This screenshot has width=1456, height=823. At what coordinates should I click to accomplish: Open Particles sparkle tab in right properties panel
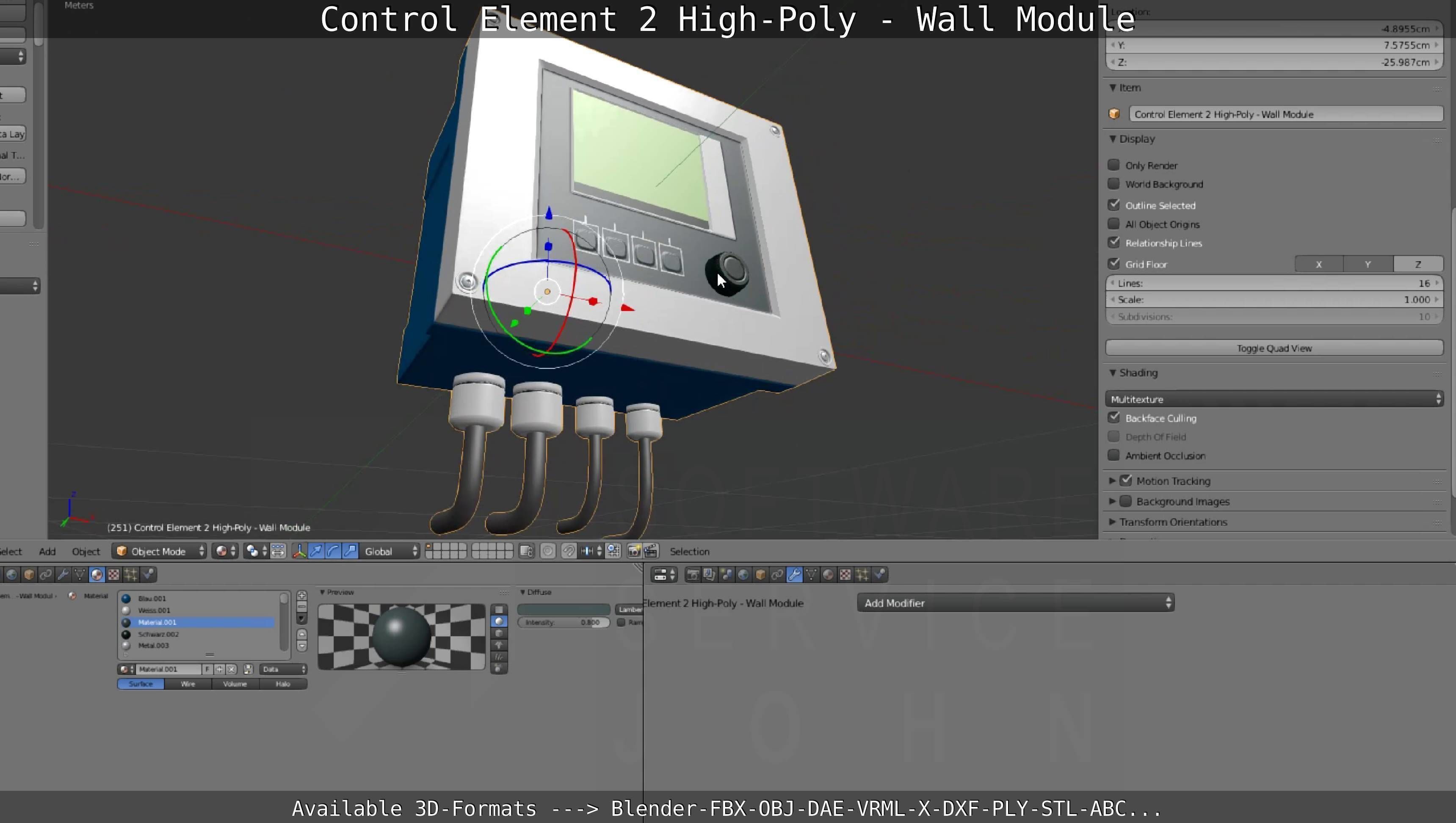point(862,575)
